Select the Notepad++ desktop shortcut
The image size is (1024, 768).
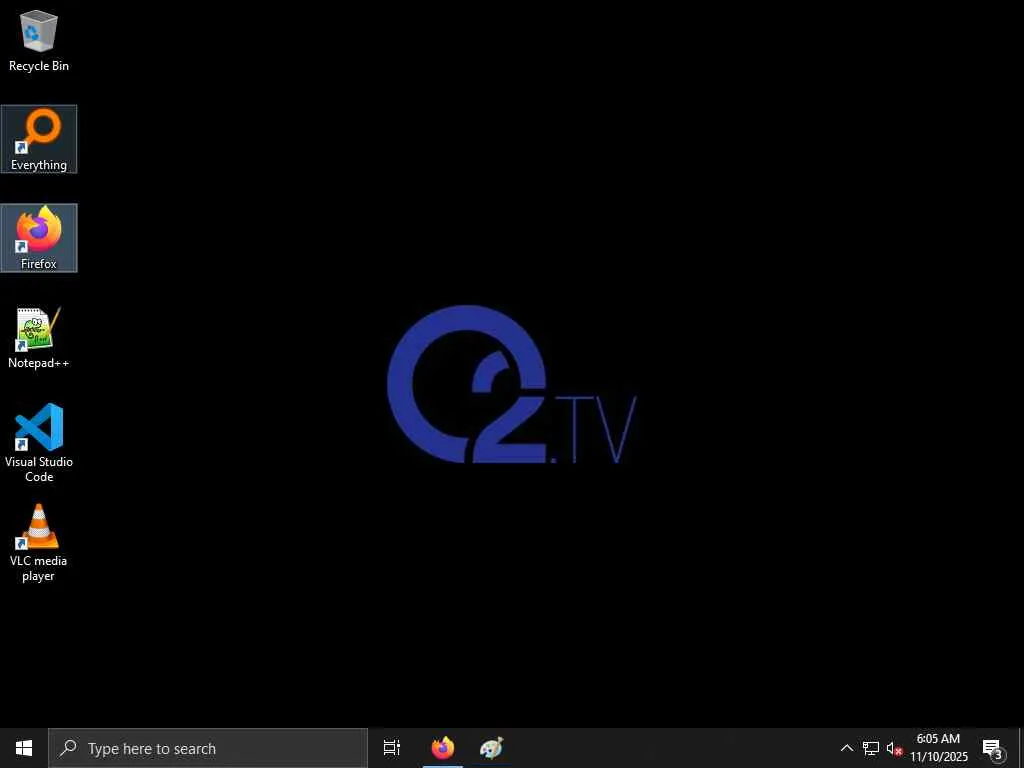tap(39, 338)
